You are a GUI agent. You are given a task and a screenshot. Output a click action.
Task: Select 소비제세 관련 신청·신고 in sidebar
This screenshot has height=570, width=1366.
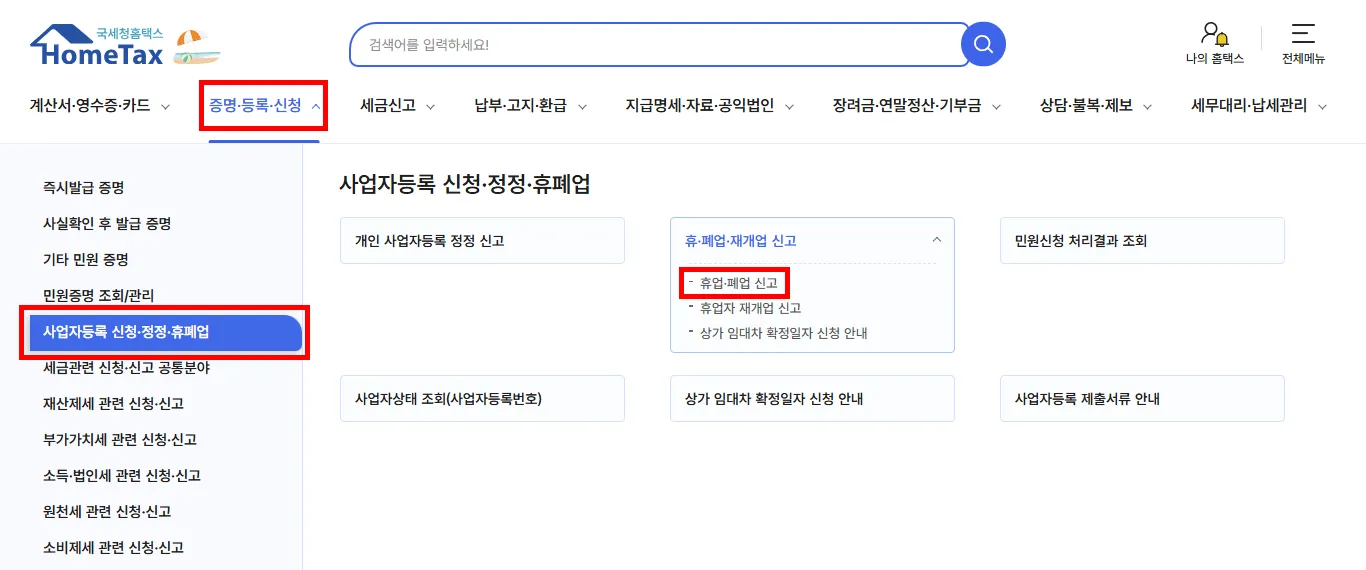point(113,548)
